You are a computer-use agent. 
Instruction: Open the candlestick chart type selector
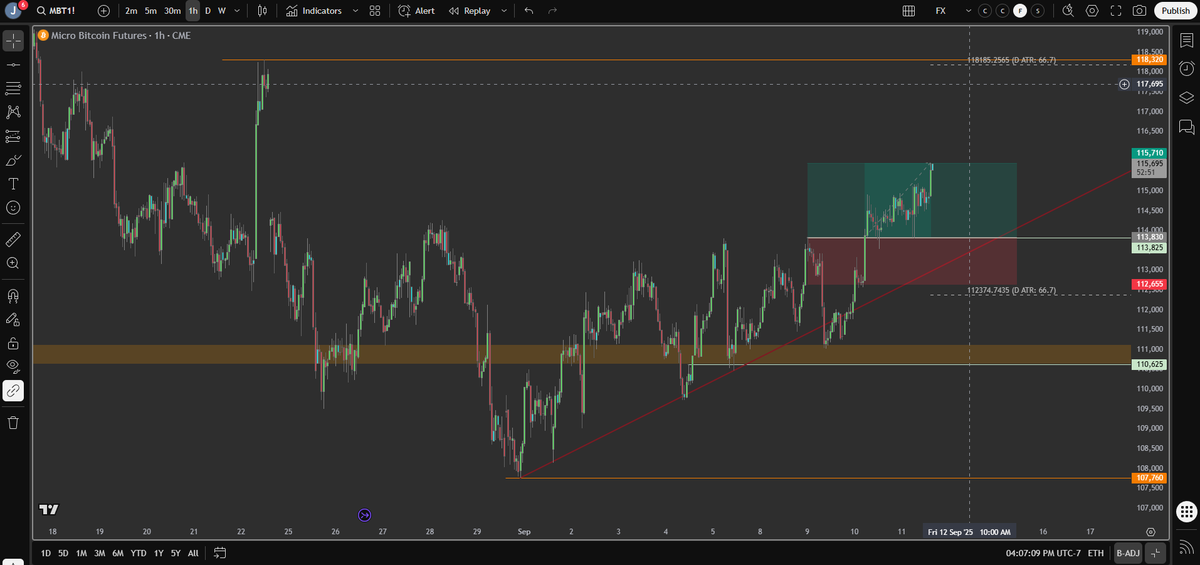(x=262, y=10)
